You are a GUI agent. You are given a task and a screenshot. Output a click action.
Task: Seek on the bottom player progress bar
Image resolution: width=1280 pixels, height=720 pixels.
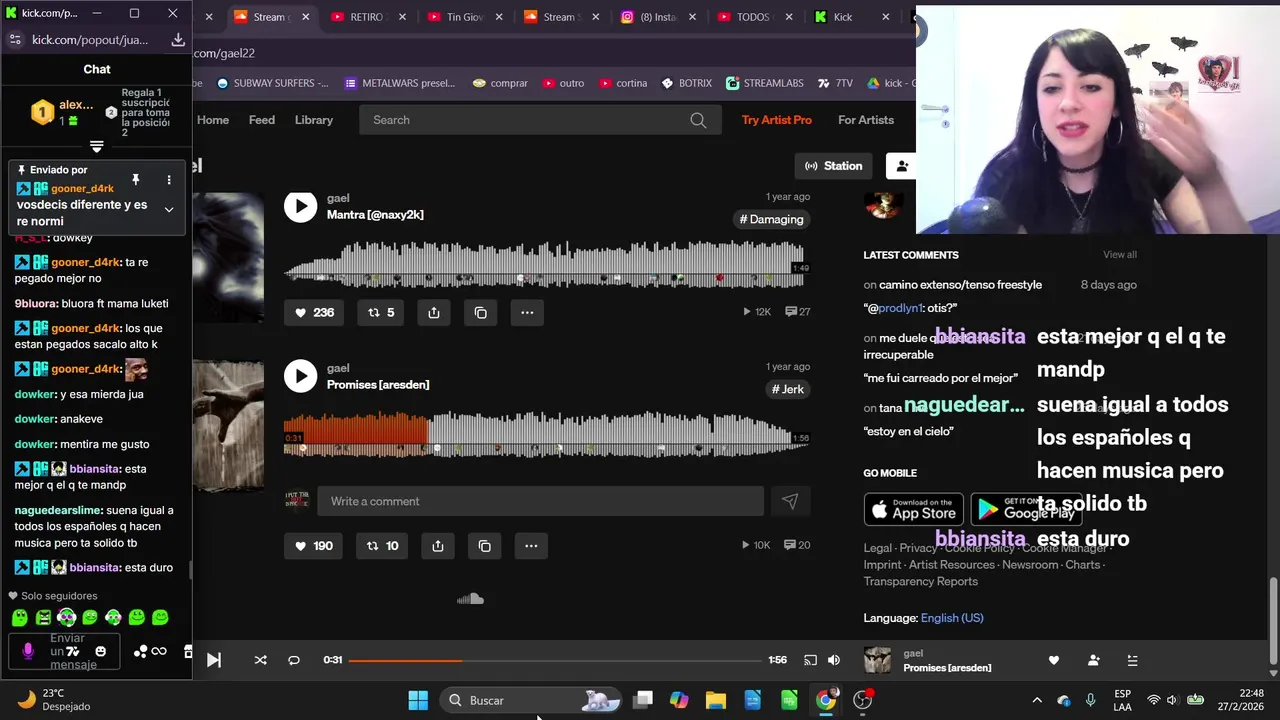555,660
